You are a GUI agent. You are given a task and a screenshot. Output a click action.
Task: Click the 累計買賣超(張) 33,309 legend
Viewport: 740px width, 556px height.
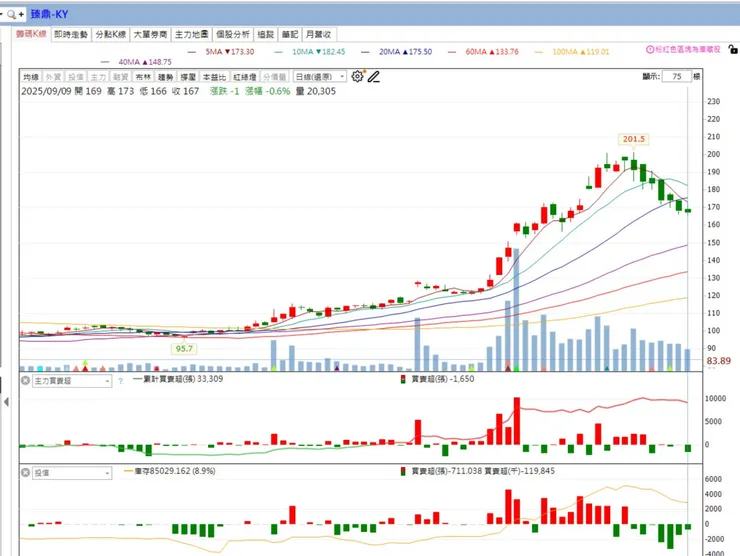(178, 379)
